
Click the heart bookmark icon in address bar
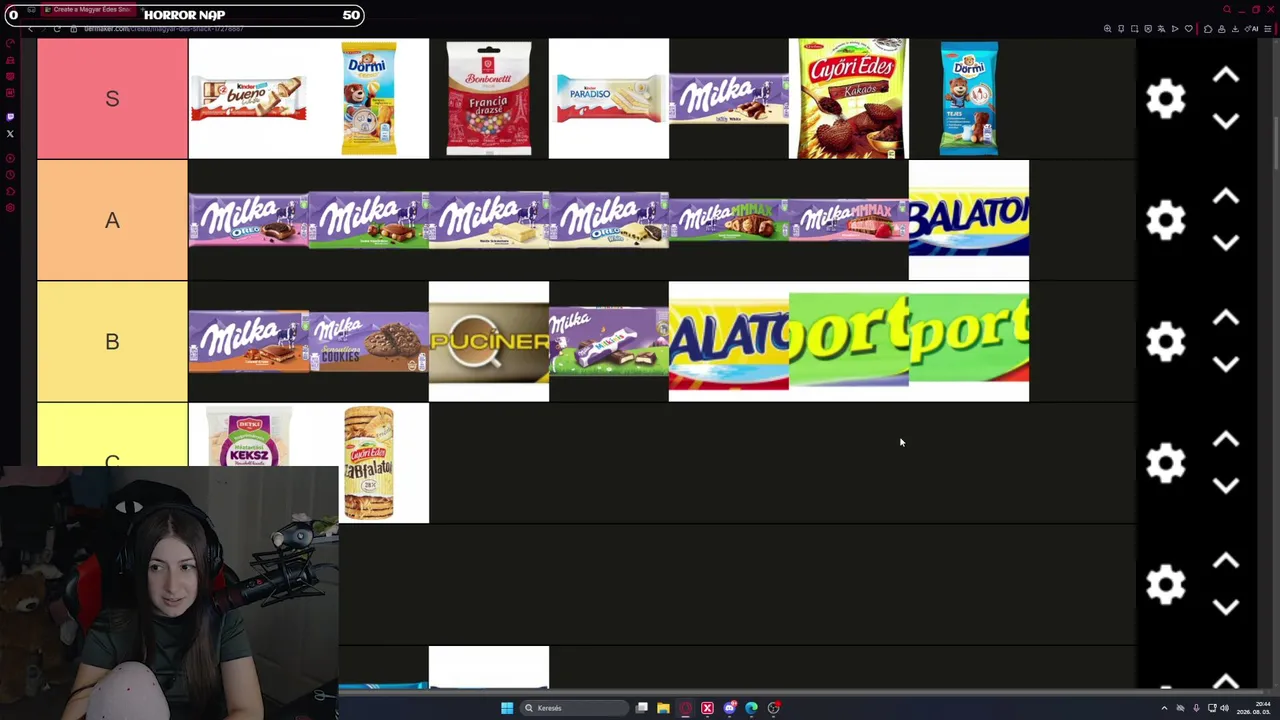tap(1188, 29)
